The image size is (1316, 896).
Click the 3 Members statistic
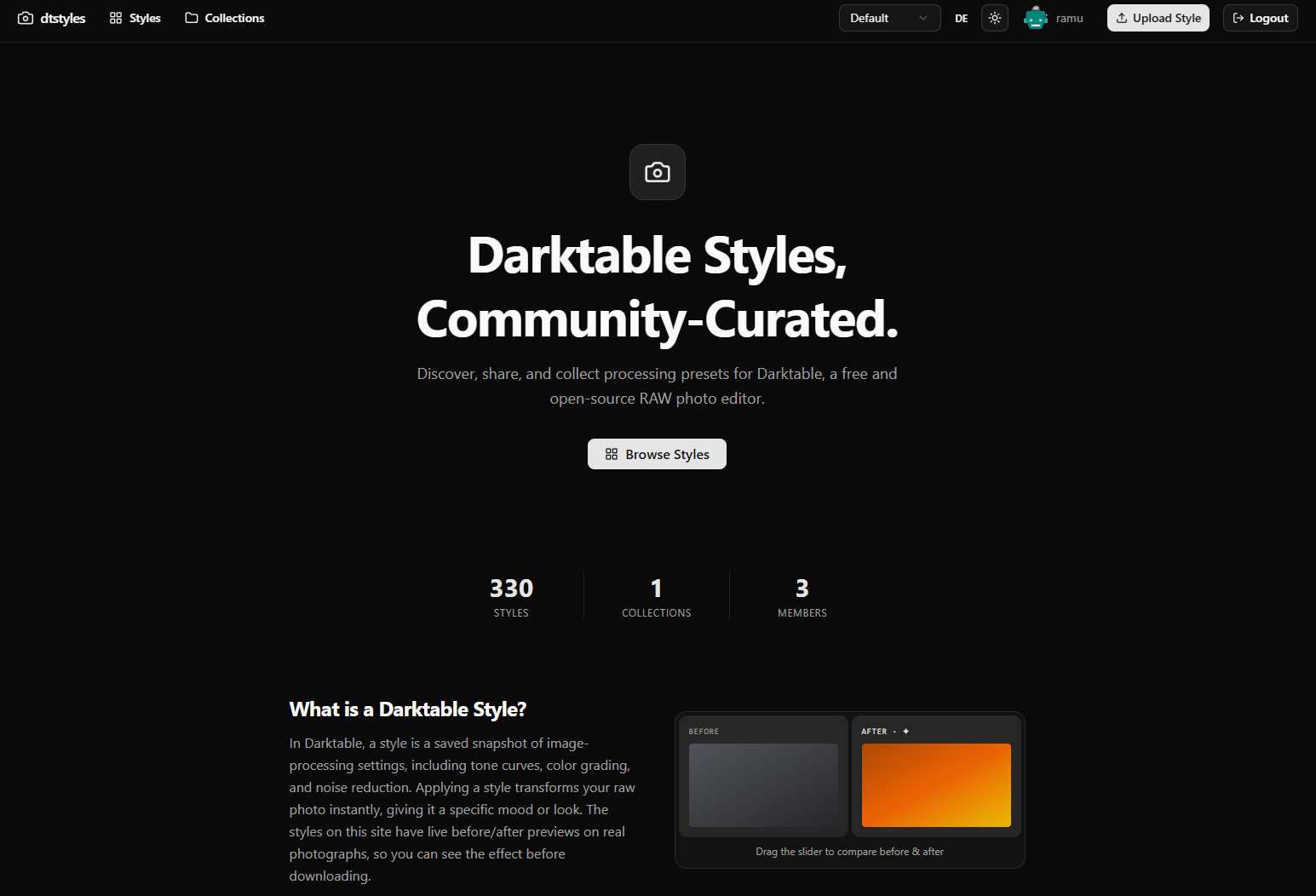pos(802,596)
